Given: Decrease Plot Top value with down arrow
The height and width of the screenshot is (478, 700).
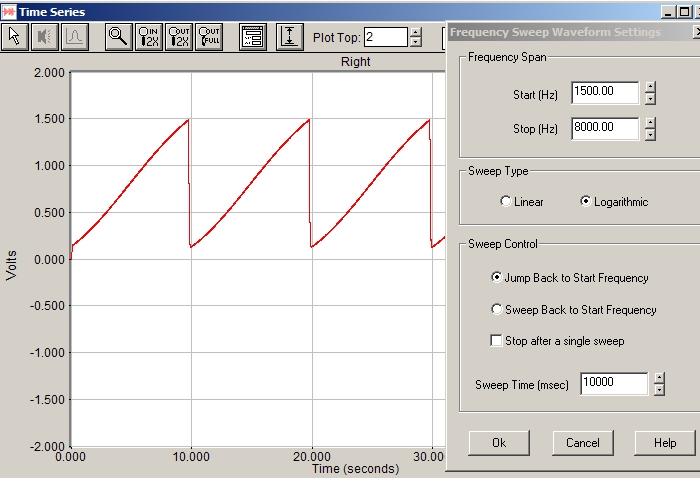Looking at the screenshot, I should tap(416, 42).
